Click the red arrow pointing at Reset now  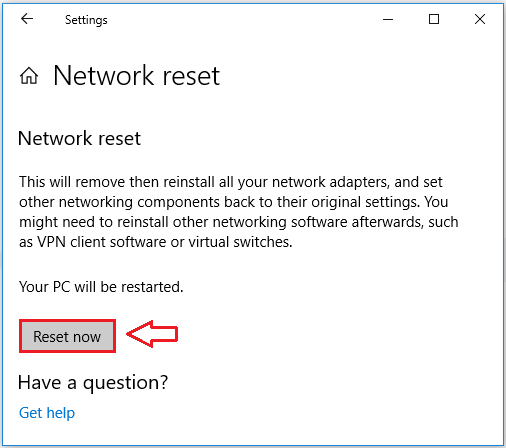(152, 334)
